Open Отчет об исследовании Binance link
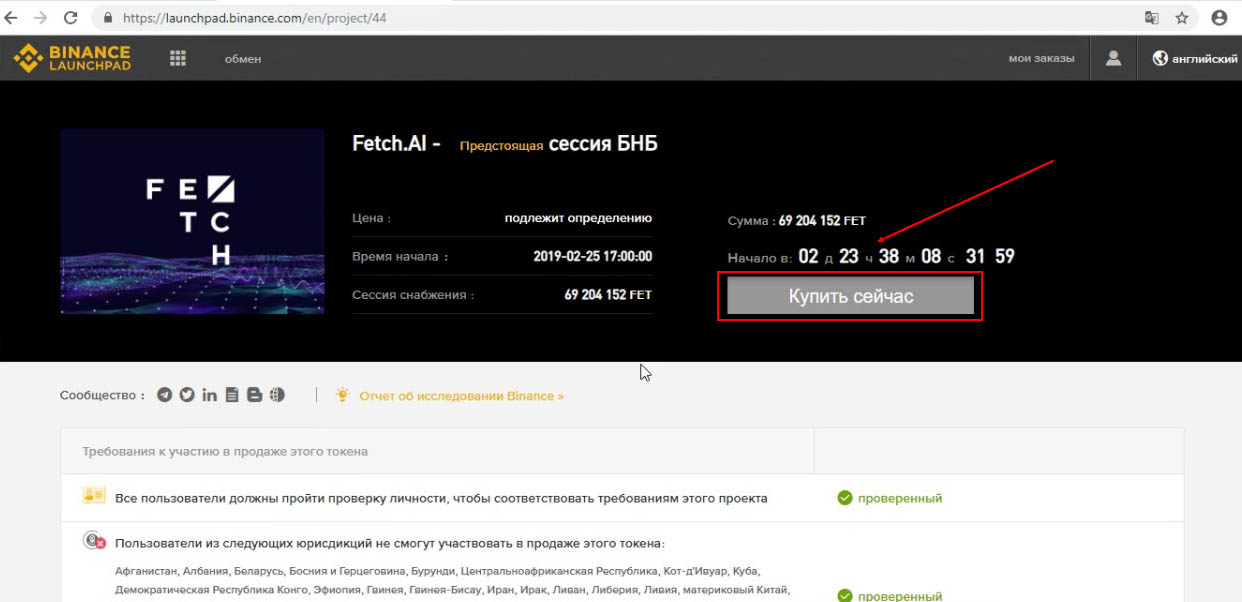The width and height of the screenshot is (1242, 602). [461, 396]
